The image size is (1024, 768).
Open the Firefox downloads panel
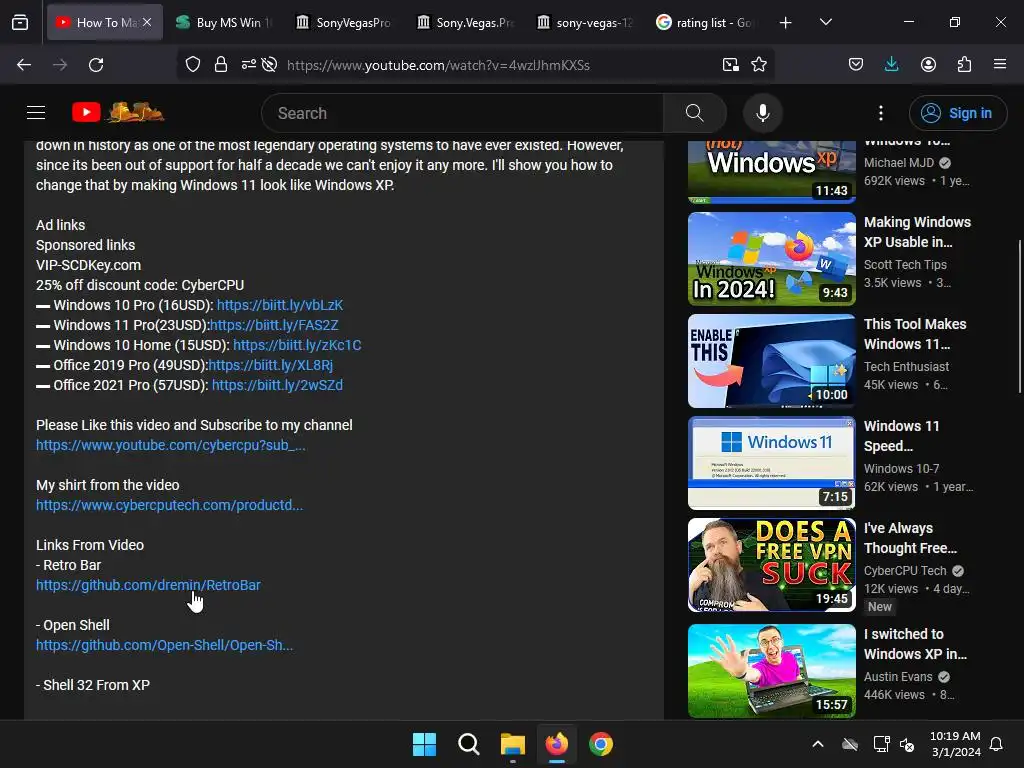(891, 65)
